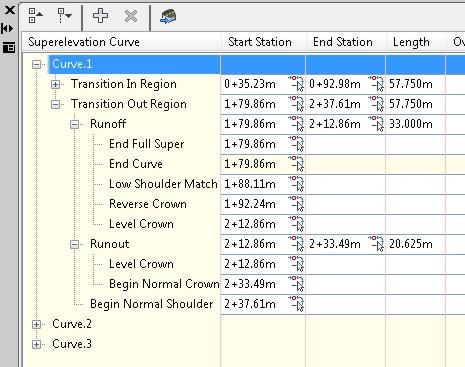Click the End Station column header
This screenshot has height=367, width=465.
(x=346, y=42)
